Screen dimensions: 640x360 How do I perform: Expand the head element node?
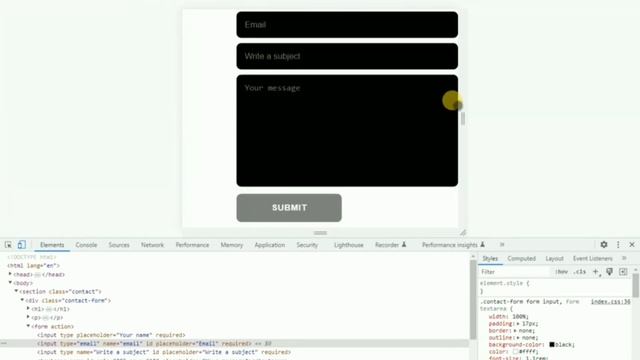[10, 274]
